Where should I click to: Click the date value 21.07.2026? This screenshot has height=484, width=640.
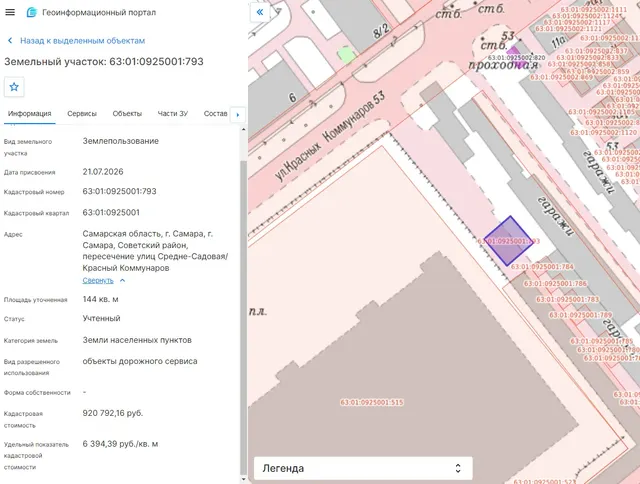(103, 172)
